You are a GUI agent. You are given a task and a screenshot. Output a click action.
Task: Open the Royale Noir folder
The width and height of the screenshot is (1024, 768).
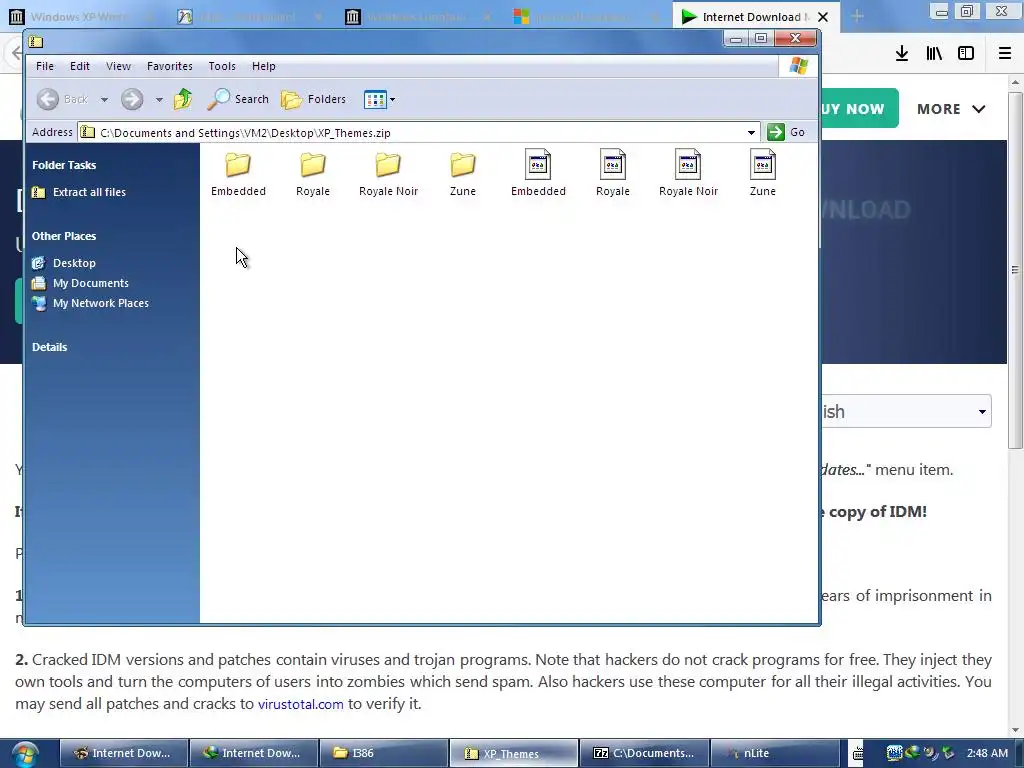388,173
